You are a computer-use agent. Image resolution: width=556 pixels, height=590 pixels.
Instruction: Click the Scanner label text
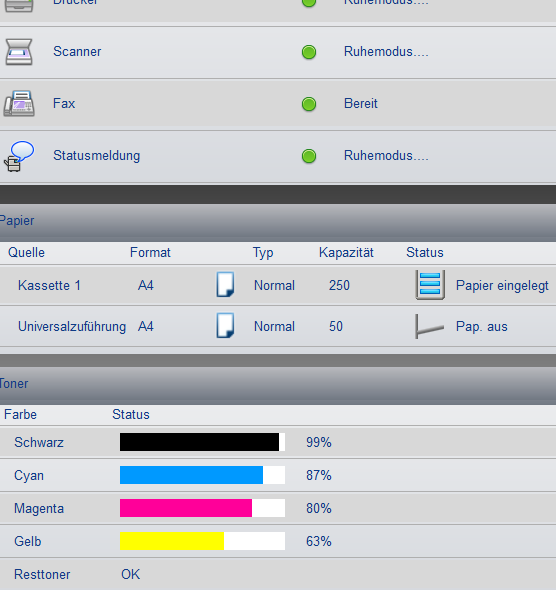[77, 52]
